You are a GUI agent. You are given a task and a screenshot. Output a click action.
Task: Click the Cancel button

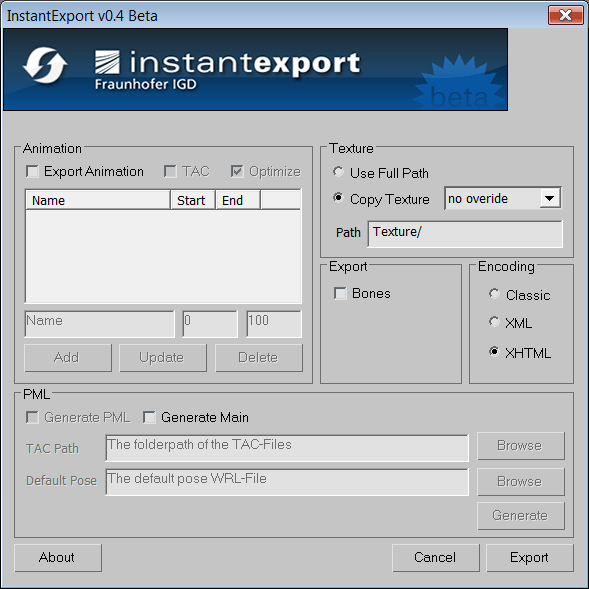pyautogui.click(x=436, y=557)
